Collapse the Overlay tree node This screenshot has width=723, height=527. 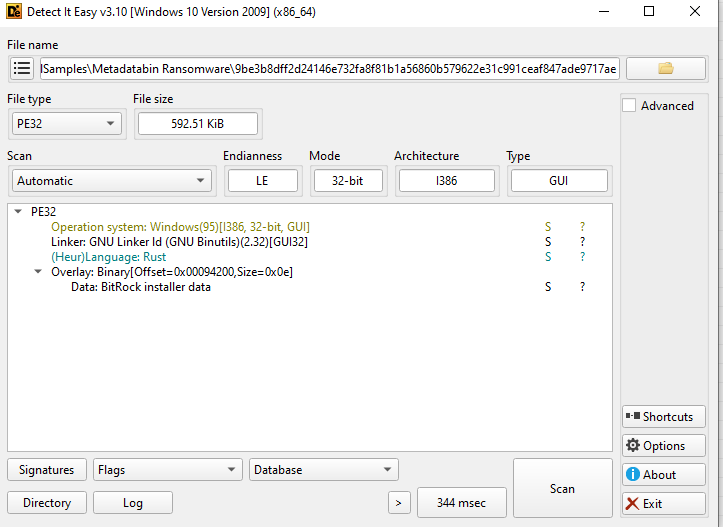click(x=38, y=272)
